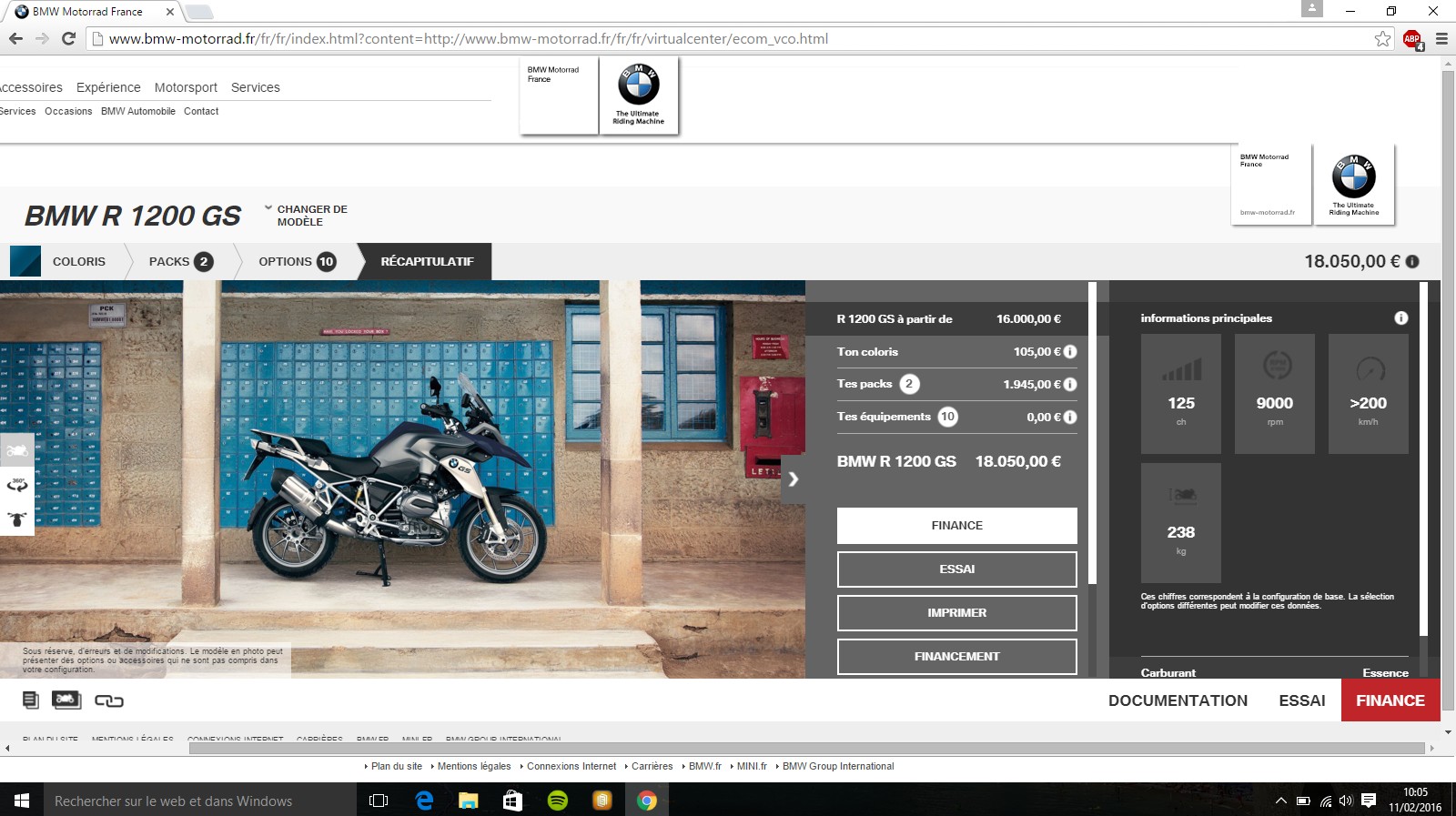Reload the page

click(x=68, y=38)
